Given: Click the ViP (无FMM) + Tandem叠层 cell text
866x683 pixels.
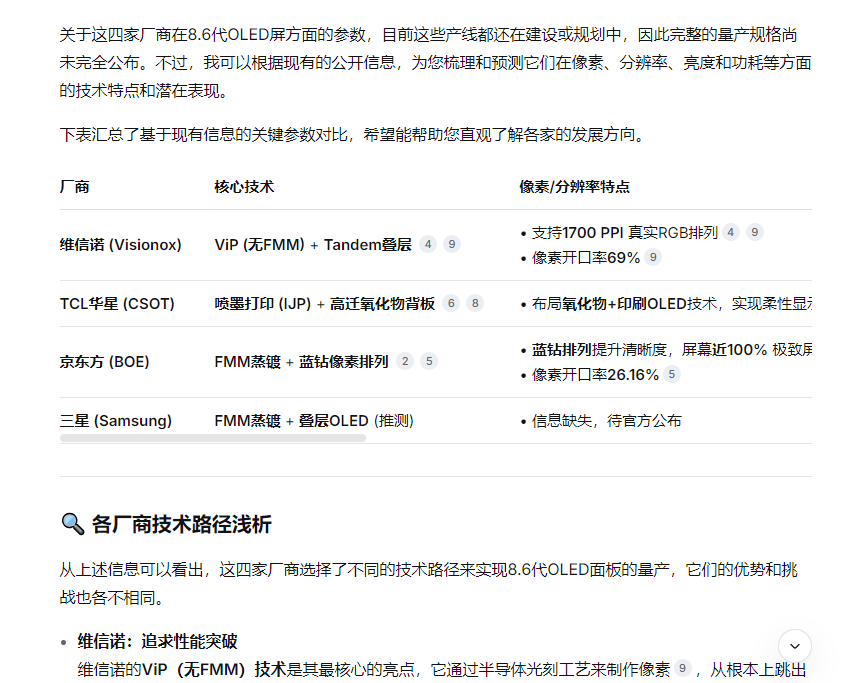Looking at the screenshot, I should 313,245.
